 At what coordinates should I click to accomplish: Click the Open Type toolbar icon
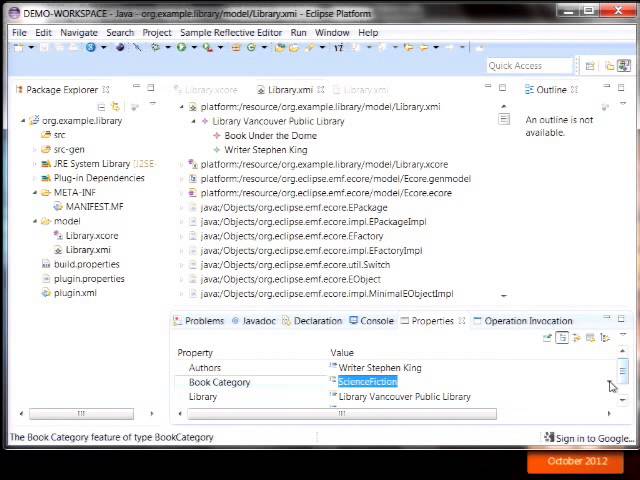click(x=280, y=48)
